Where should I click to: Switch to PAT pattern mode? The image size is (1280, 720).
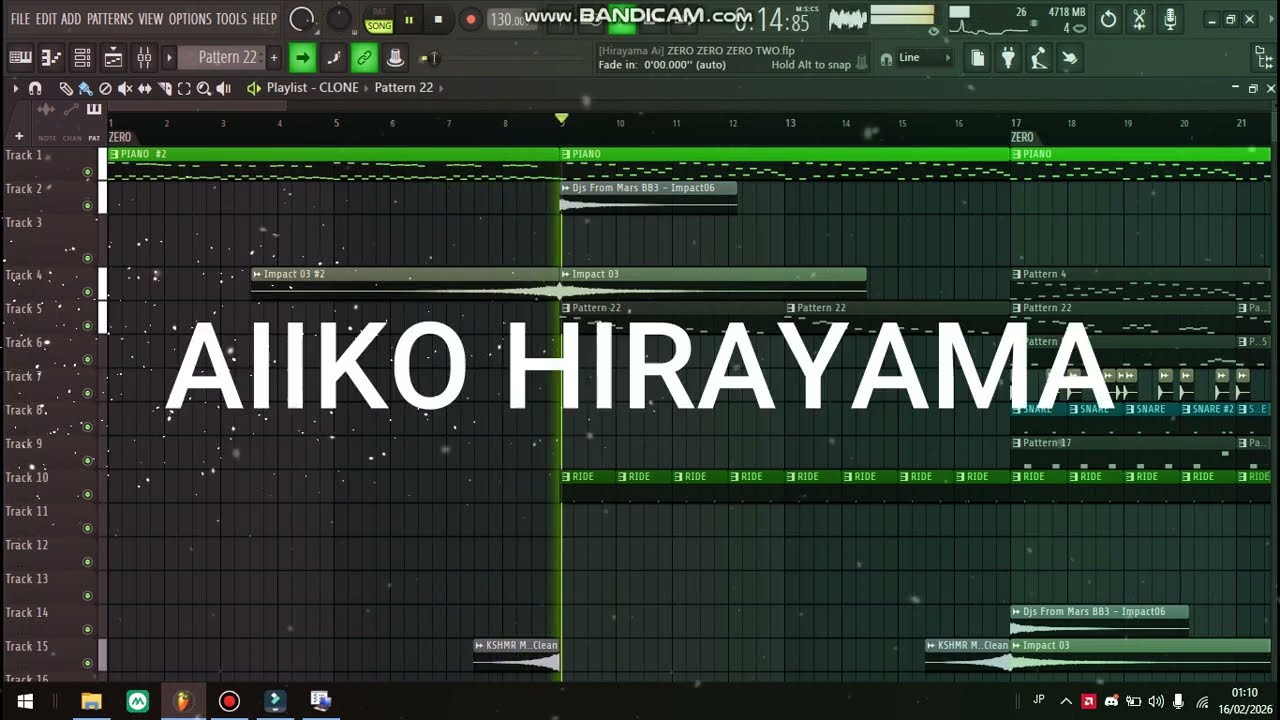379,12
